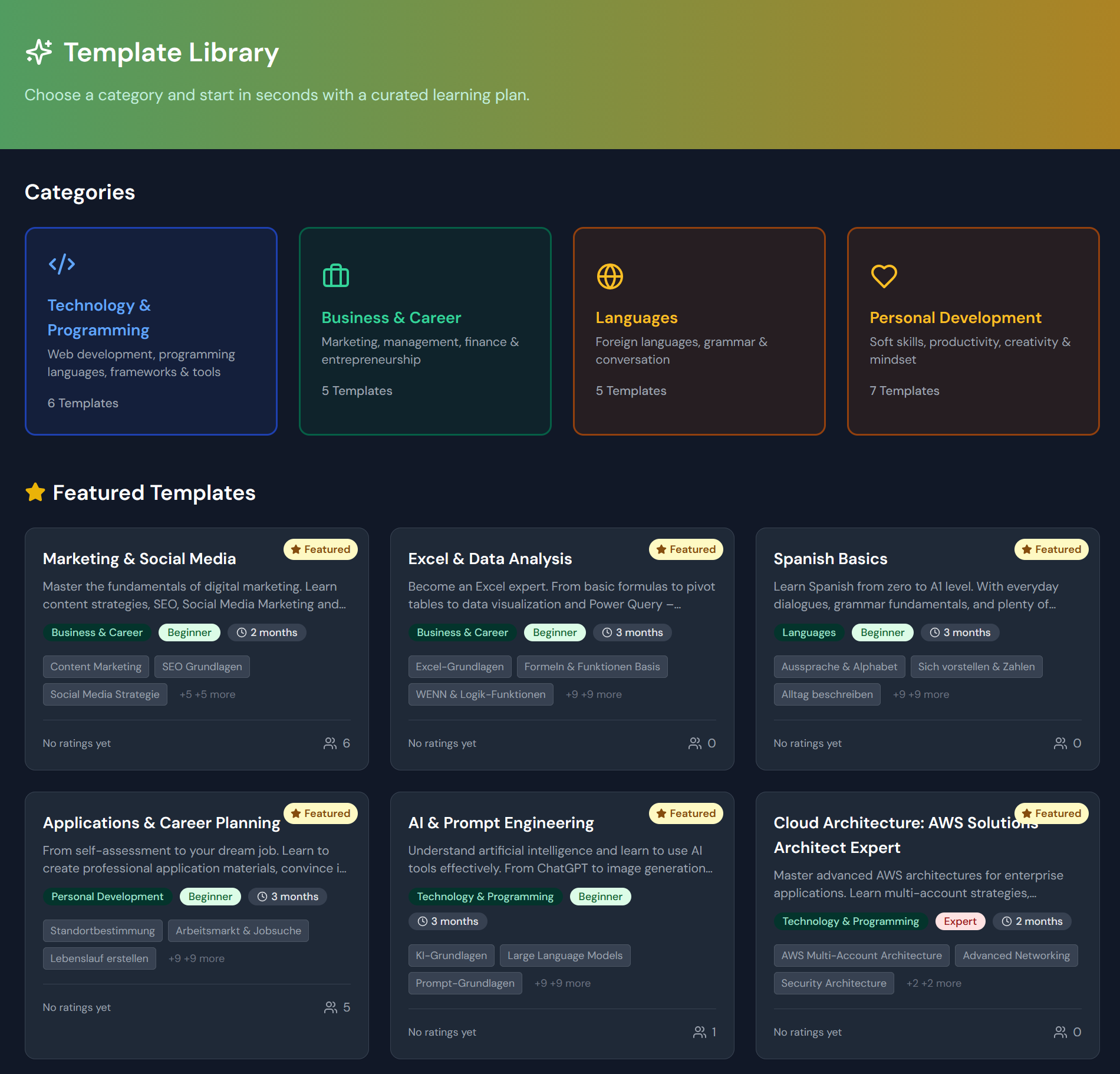Click the clock icon on Spanish Basics card
The height and width of the screenshot is (1074, 1120).
[935, 632]
